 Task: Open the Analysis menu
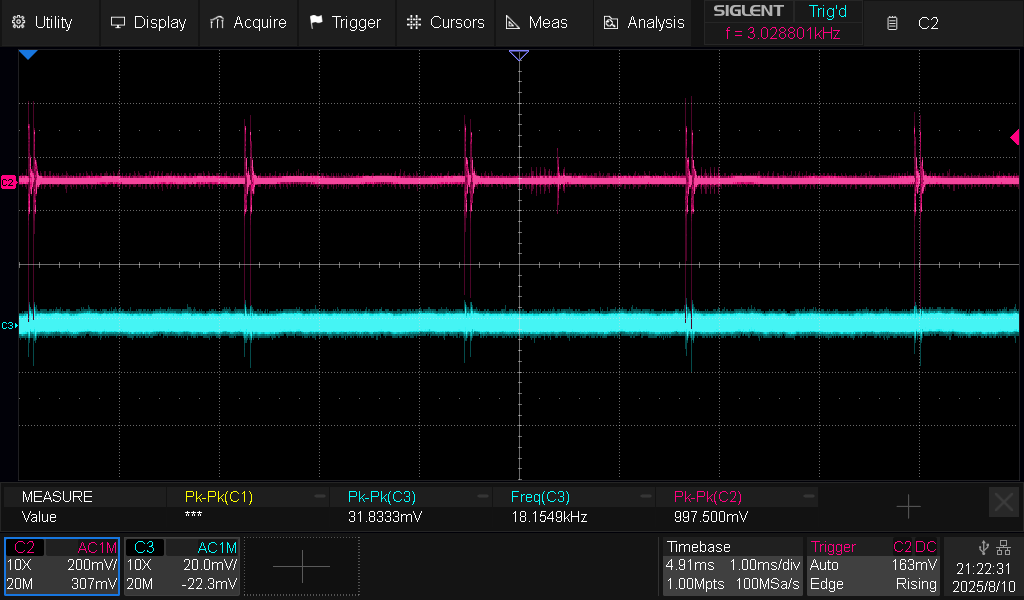coord(644,22)
